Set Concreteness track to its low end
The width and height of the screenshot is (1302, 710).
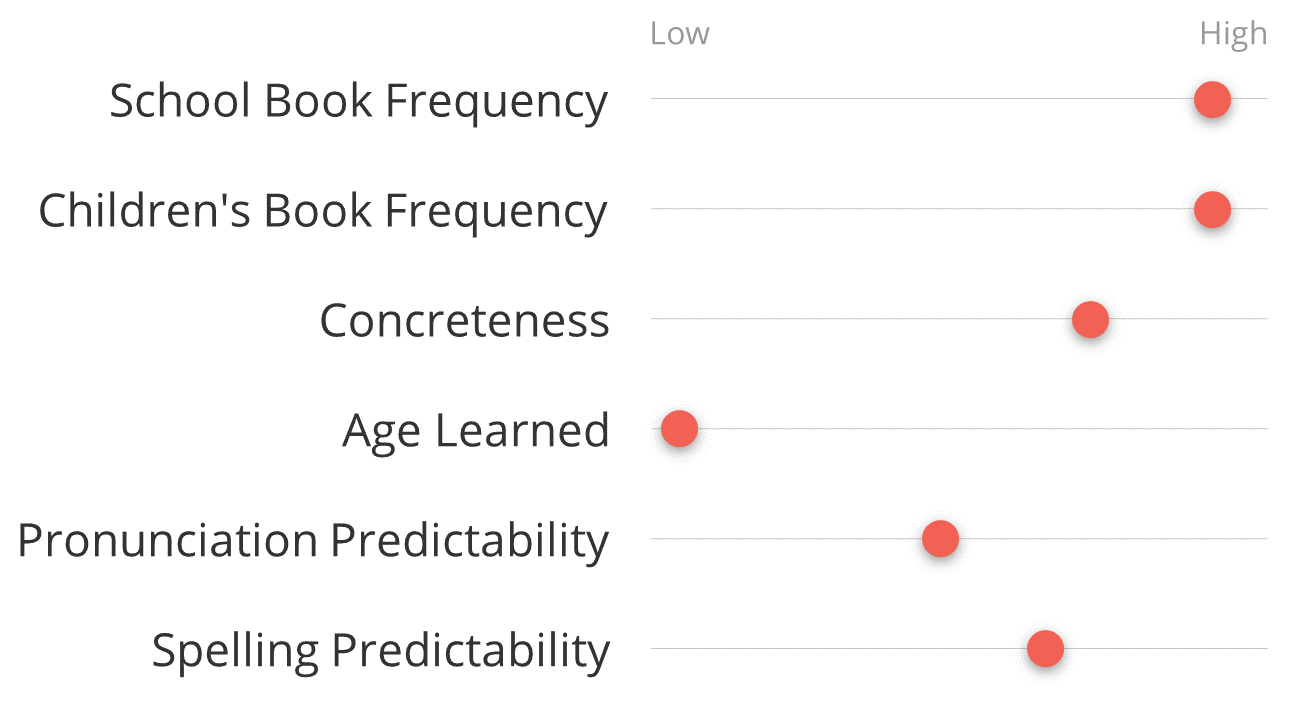point(656,319)
